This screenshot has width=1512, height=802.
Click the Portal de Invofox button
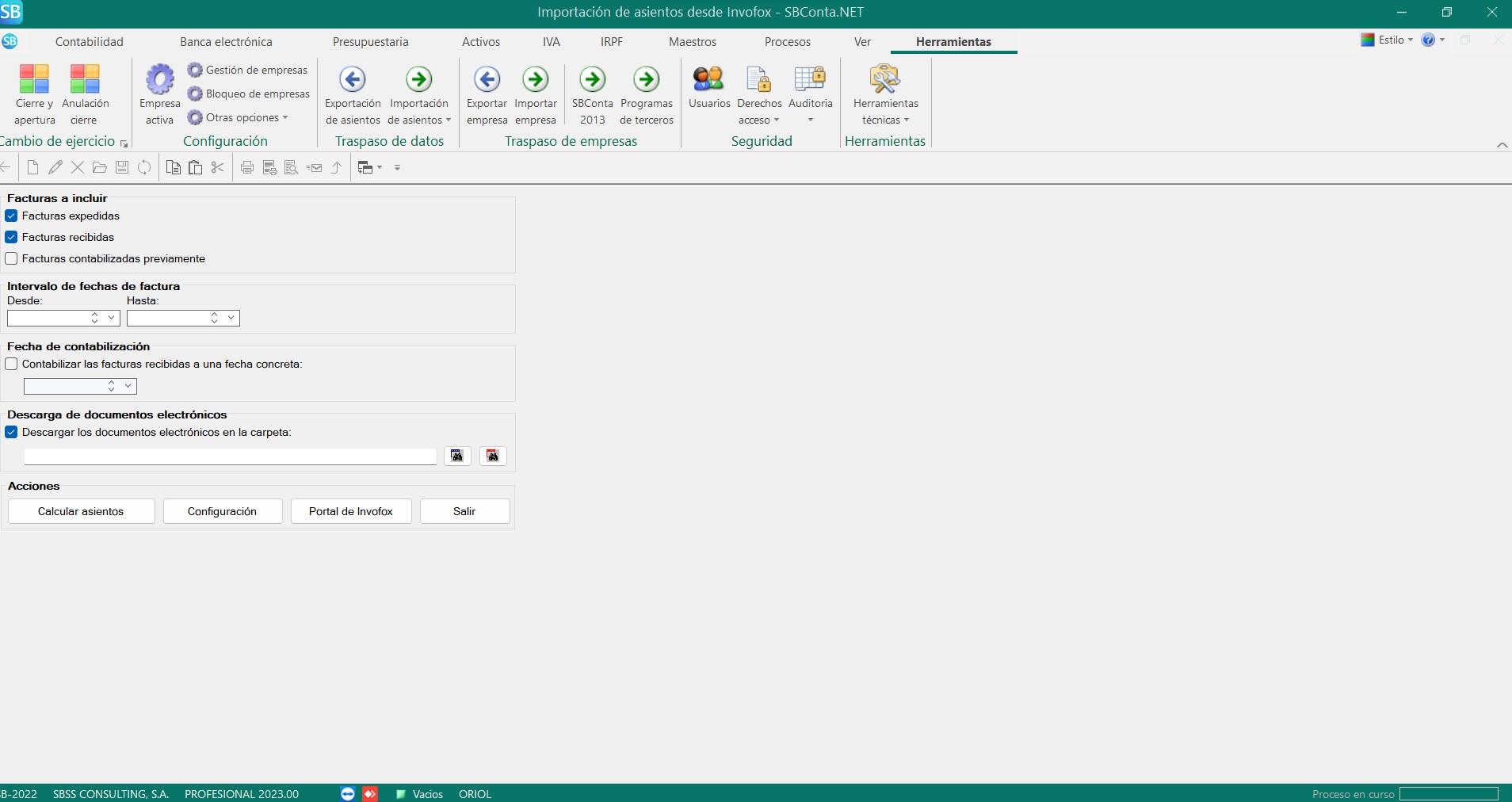click(351, 511)
